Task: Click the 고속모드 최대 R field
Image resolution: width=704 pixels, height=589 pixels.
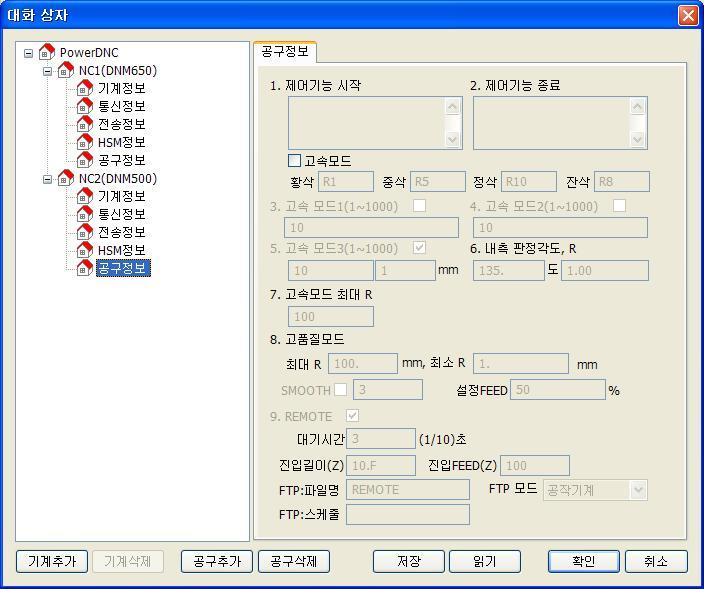Action: 331,316
